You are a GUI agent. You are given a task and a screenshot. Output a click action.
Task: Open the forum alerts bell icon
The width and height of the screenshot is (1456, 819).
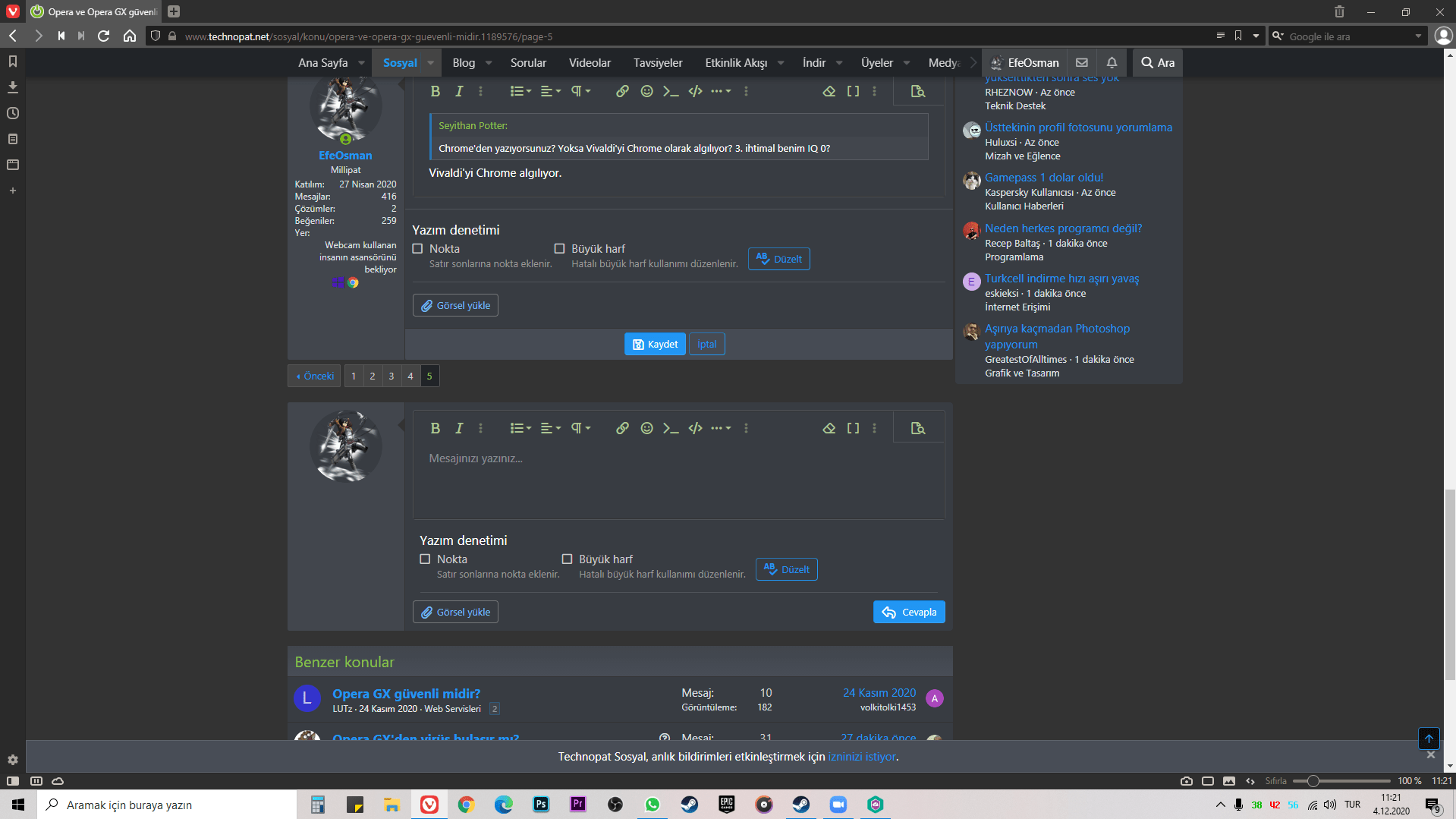click(1112, 63)
